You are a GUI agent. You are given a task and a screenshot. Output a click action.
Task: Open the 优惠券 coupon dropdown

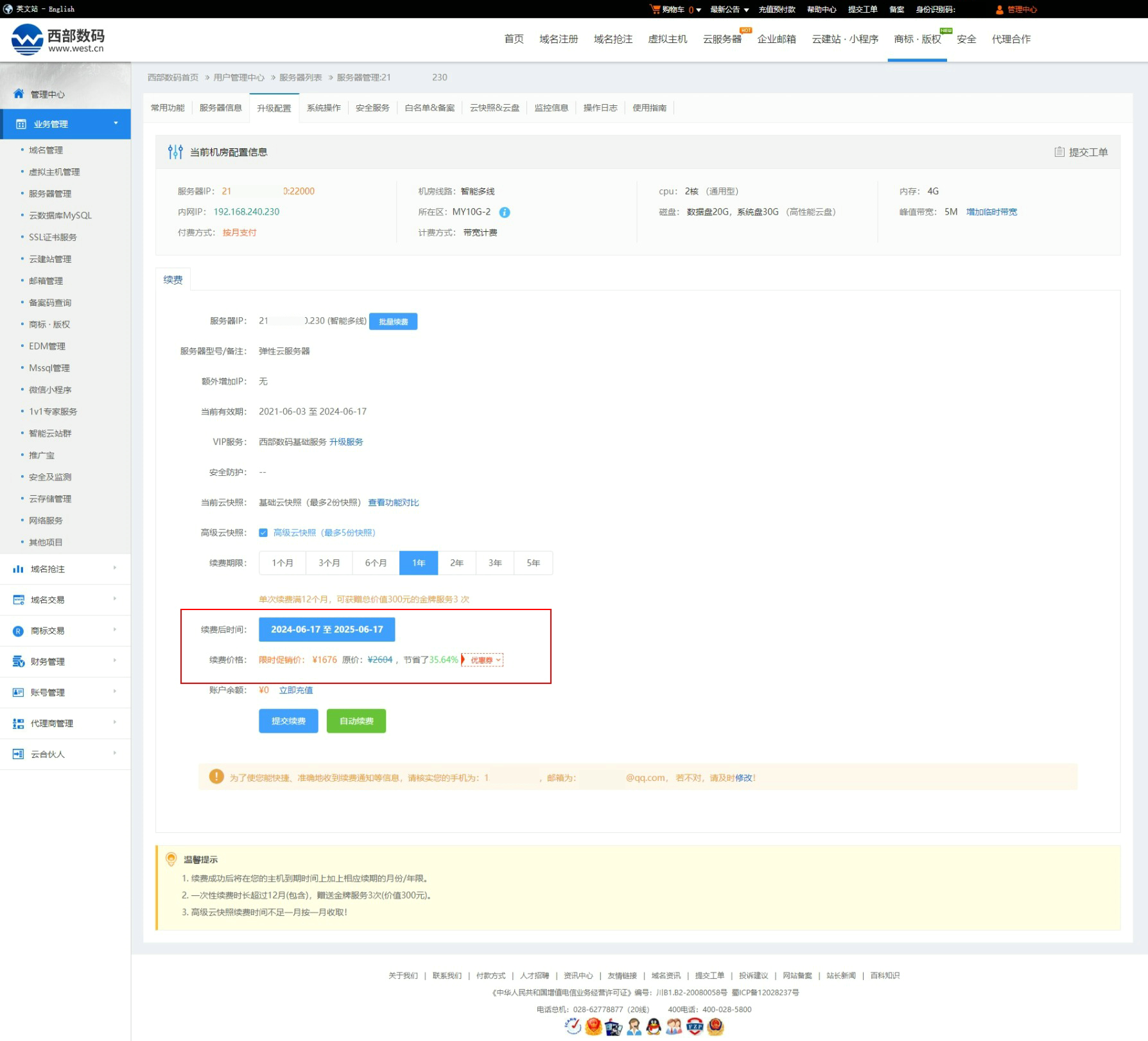485,660
